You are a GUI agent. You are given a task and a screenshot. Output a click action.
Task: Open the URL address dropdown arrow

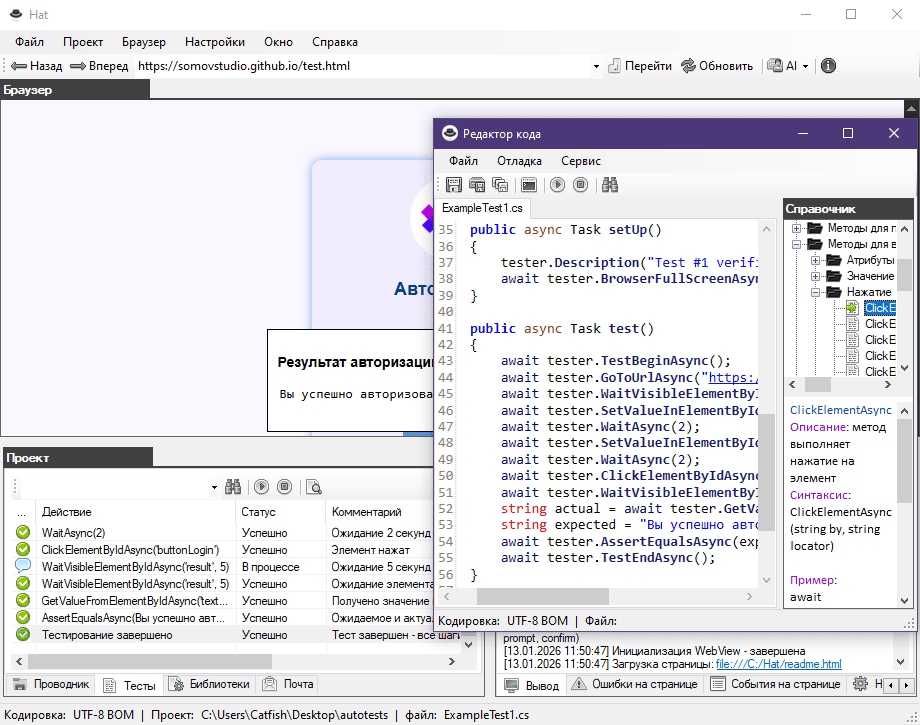click(x=597, y=66)
